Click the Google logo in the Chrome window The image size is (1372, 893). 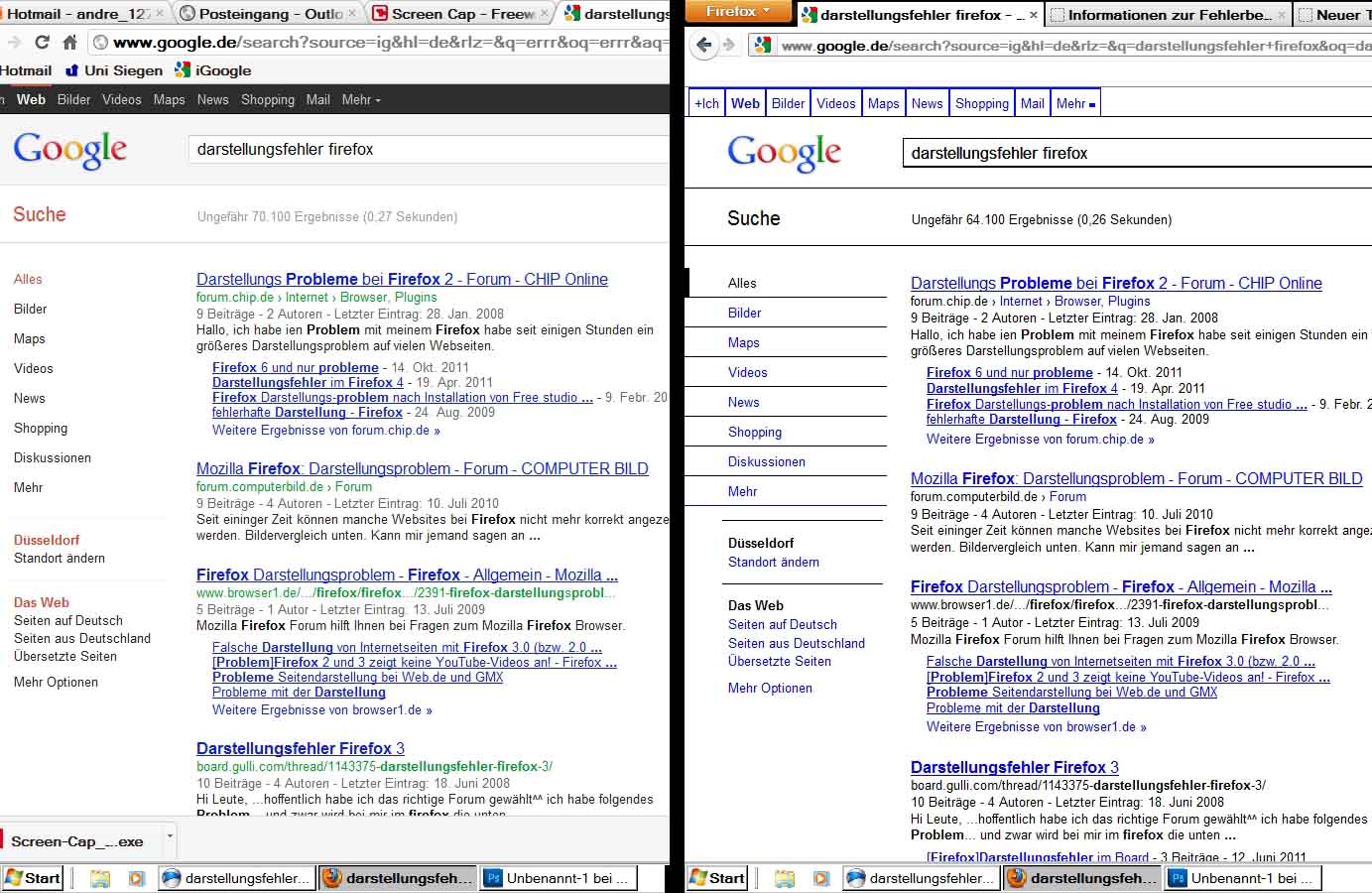tap(70, 150)
